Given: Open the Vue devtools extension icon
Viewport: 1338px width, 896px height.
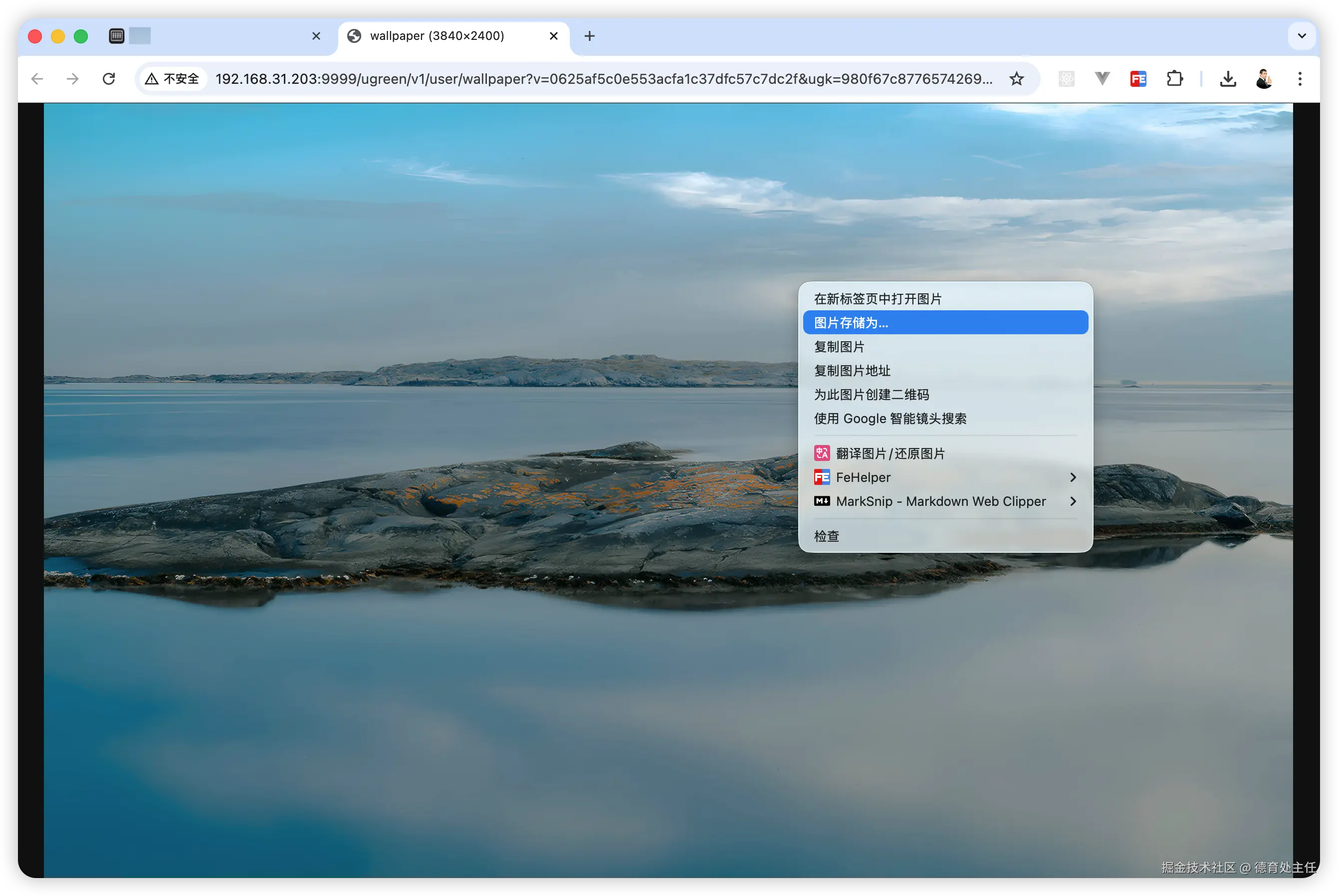Looking at the screenshot, I should click(x=1102, y=79).
